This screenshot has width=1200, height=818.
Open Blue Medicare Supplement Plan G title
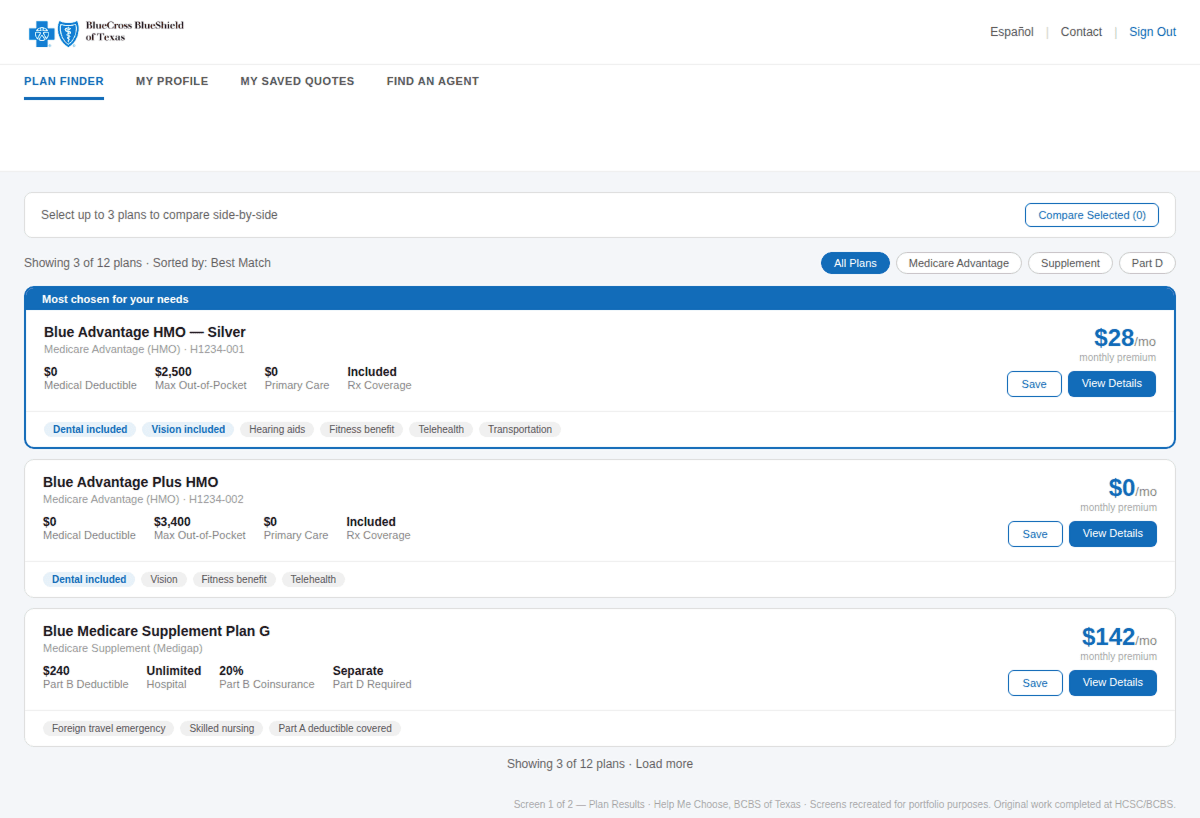click(156, 631)
